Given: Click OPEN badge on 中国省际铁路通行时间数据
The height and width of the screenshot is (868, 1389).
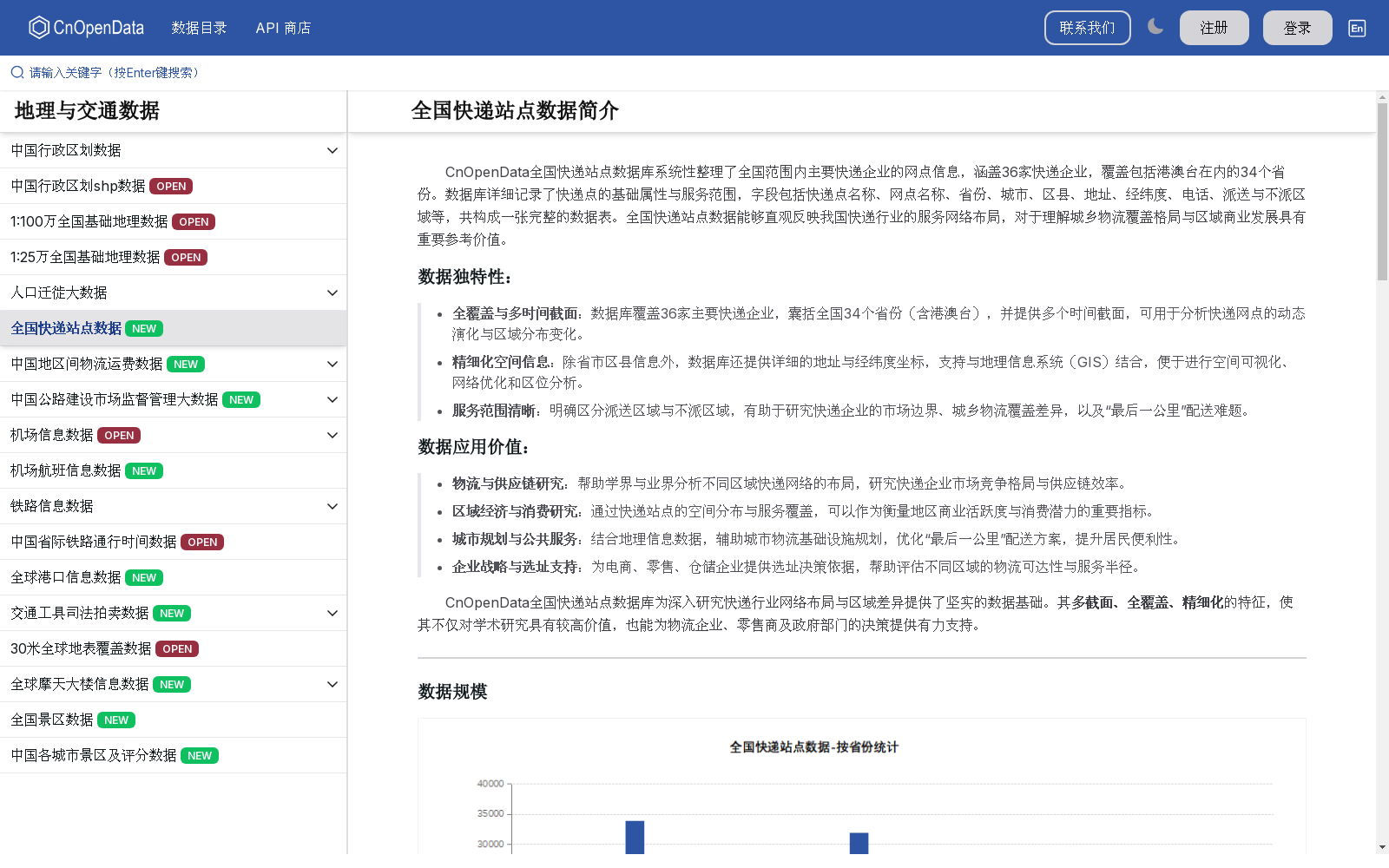Looking at the screenshot, I should point(202,542).
